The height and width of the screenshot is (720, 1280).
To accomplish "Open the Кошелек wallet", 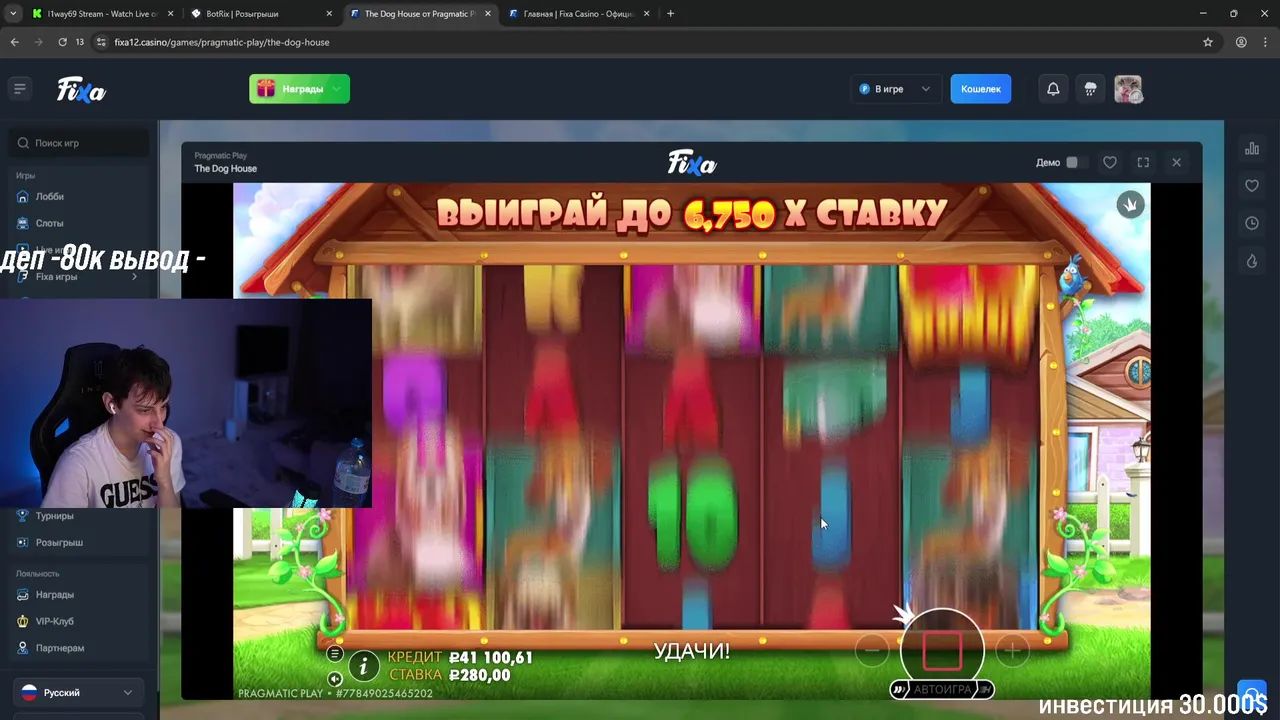I will click(980, 89).
